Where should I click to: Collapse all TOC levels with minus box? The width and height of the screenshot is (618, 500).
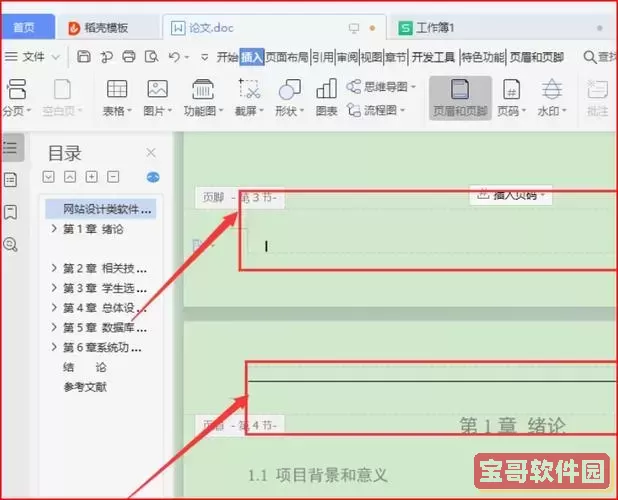(x=113, y=177)
